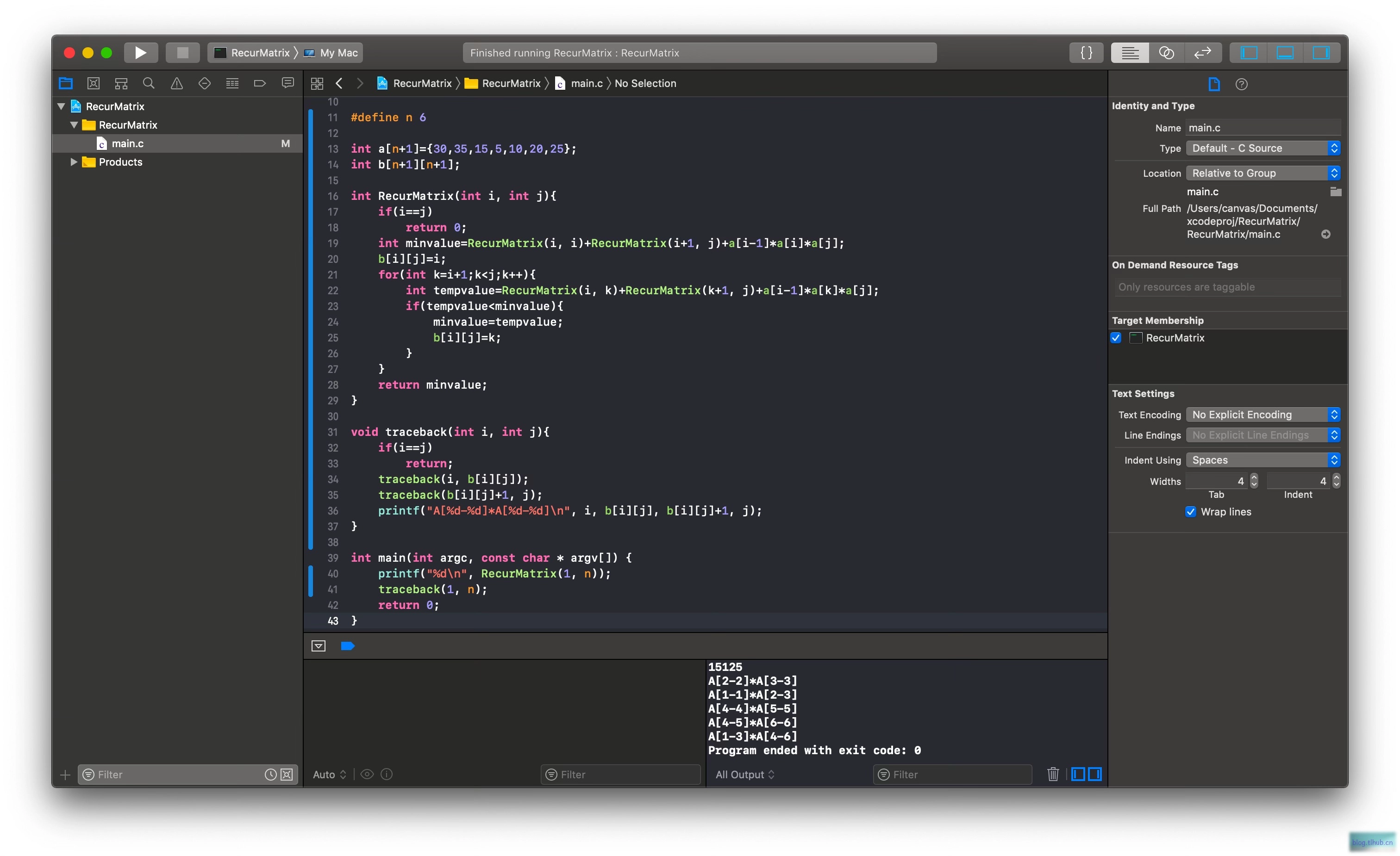Open the breakpoint navigator
The image size is (1400, 856).
click(x=260, y=83)
